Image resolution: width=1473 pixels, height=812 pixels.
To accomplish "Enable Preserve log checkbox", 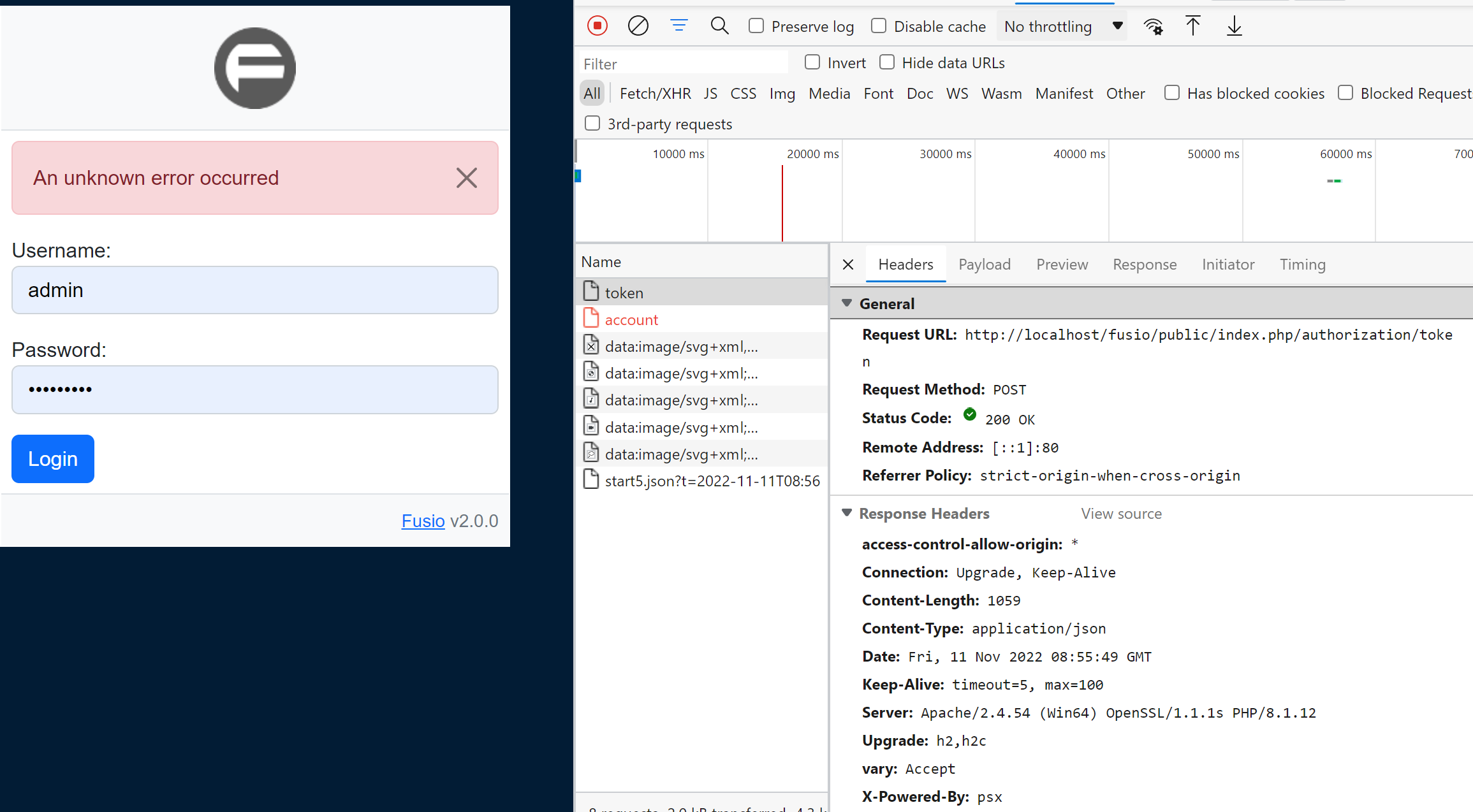I will click(x=756, y=26).
